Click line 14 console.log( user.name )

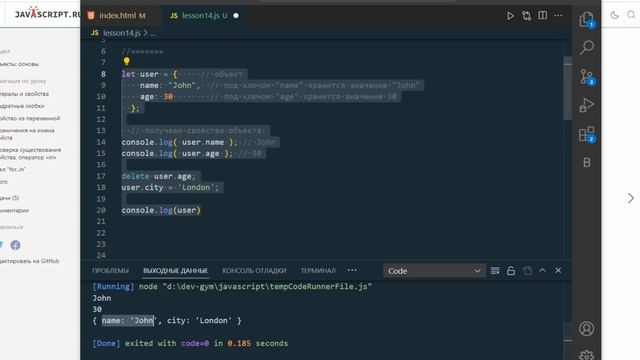click(x=179, y=142)
